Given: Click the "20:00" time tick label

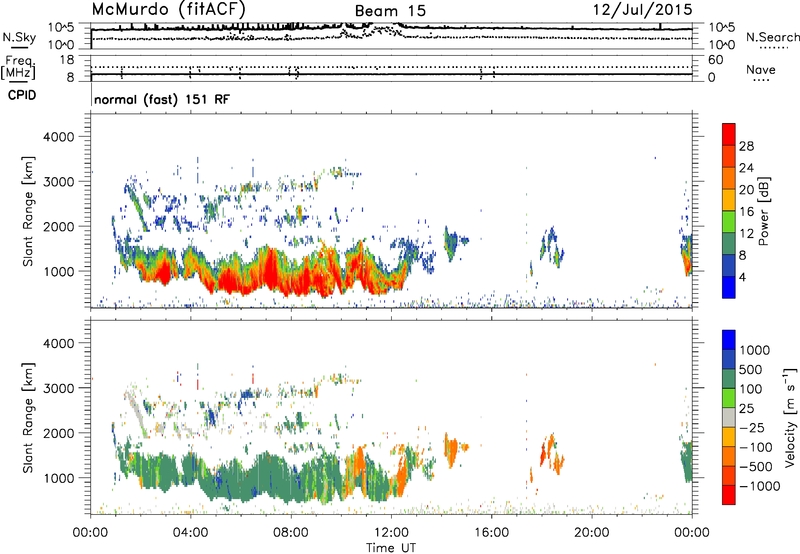Looking at the screenshot, I should pyautogui.click(x=592, y=533).
